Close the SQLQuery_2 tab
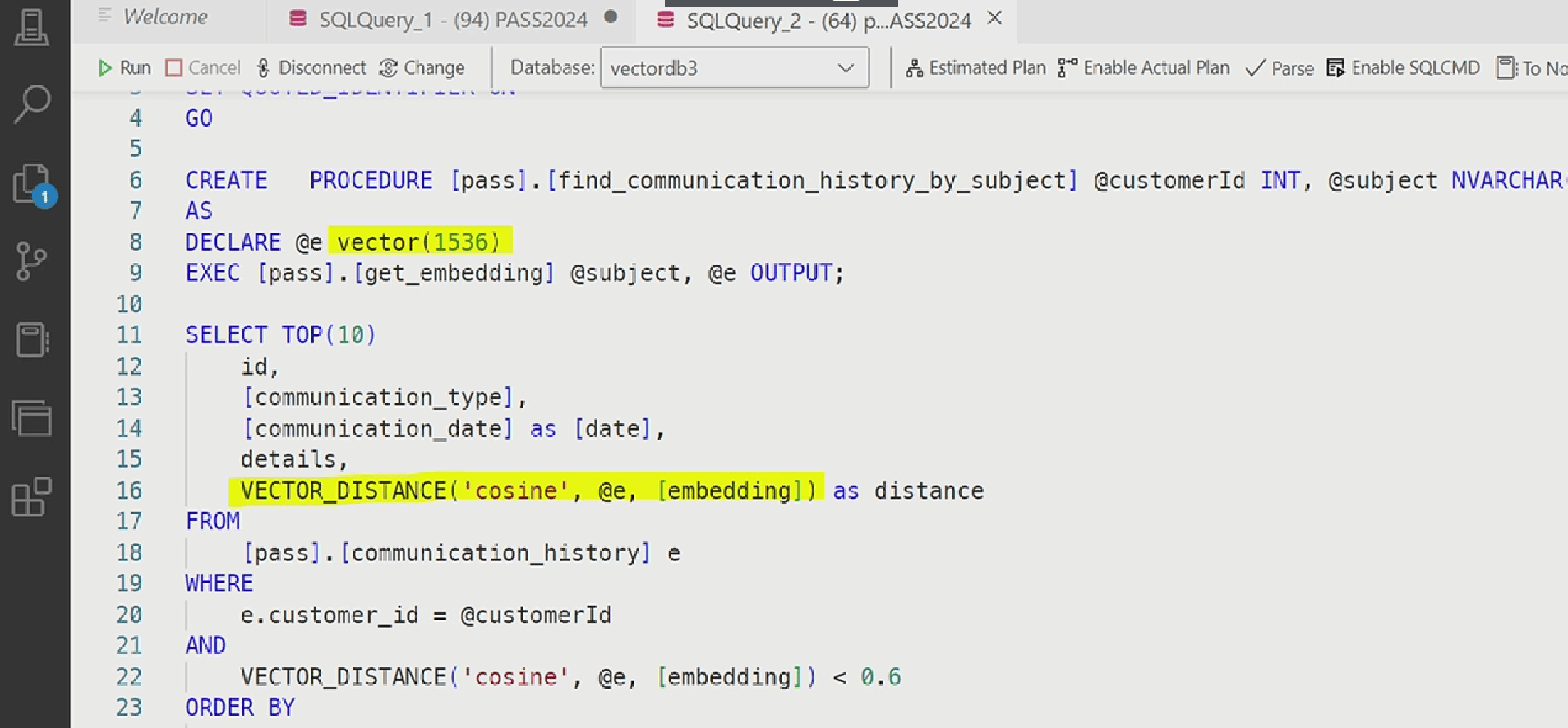This screenshot has width=1568, height=728. pos(994,17)
